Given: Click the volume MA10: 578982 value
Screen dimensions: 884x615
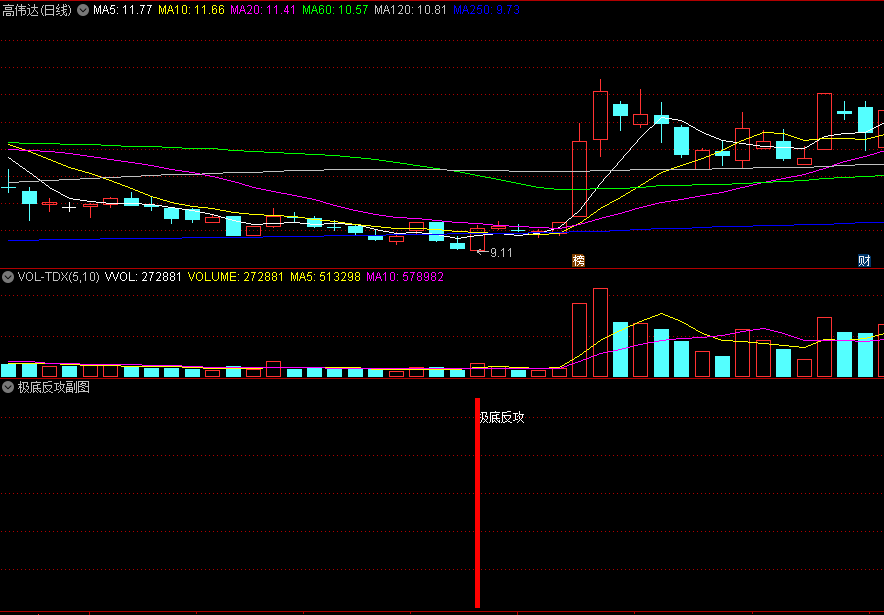Looking at the screenshot, I should pyautogui.click(x=405, y=277).
